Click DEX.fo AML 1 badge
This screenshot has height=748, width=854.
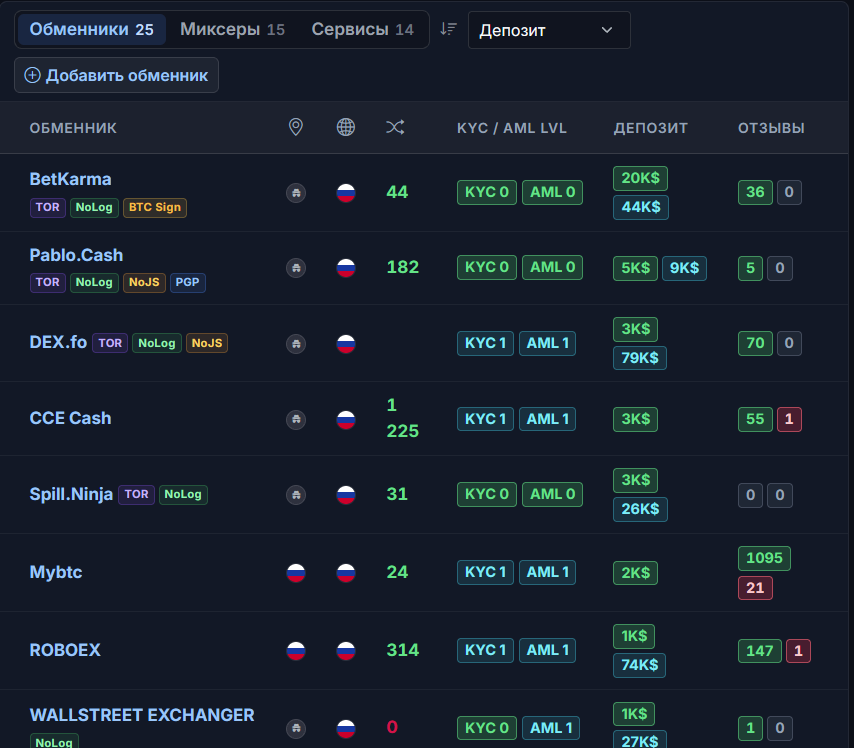(547, 343)
